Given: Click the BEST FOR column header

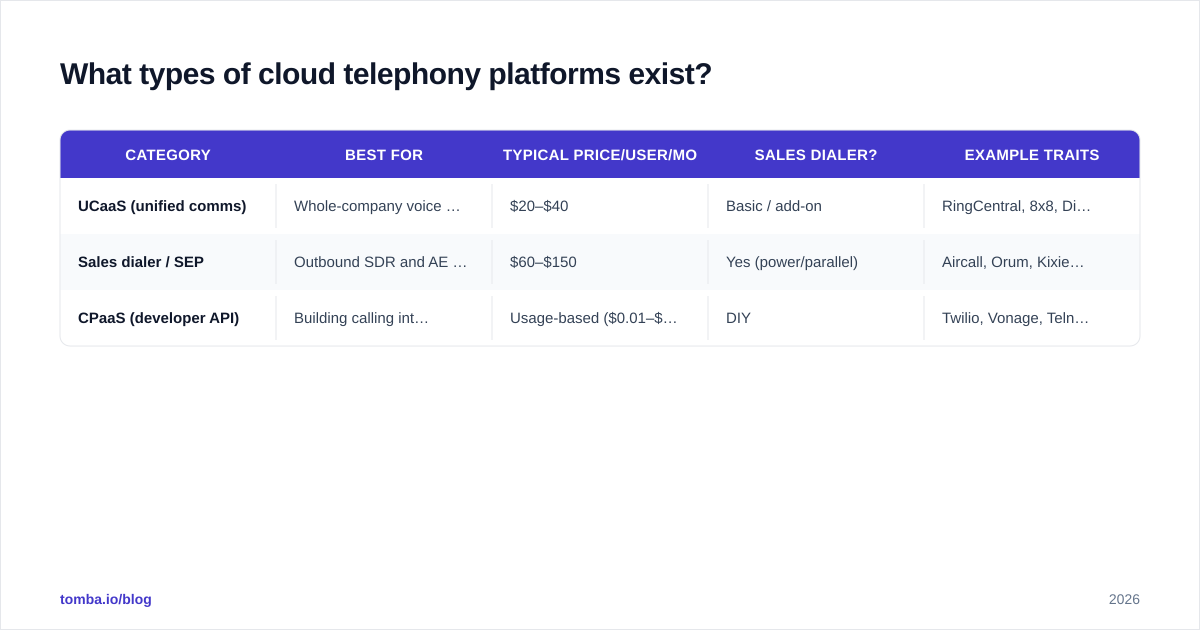Looking at the screenshot, I should (384, 155).
